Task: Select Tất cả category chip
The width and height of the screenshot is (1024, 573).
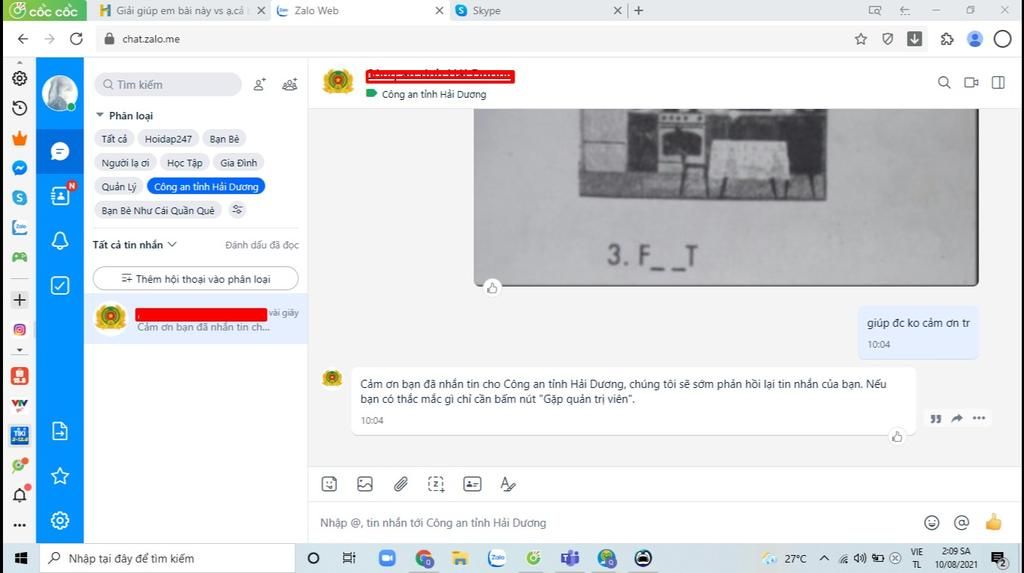Action: [x=114, y=139]
